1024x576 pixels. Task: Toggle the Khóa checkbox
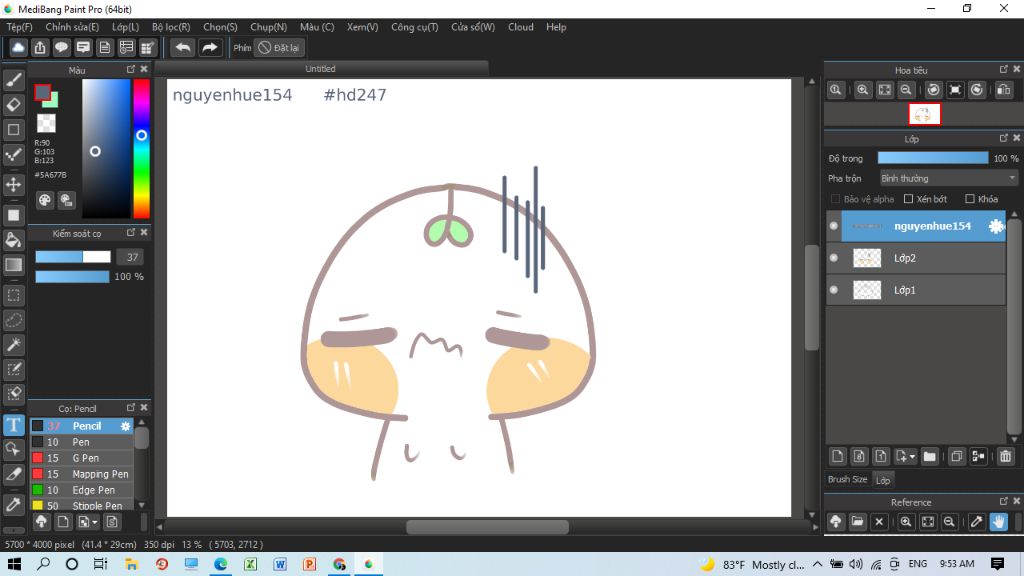[x=970, y=199]
